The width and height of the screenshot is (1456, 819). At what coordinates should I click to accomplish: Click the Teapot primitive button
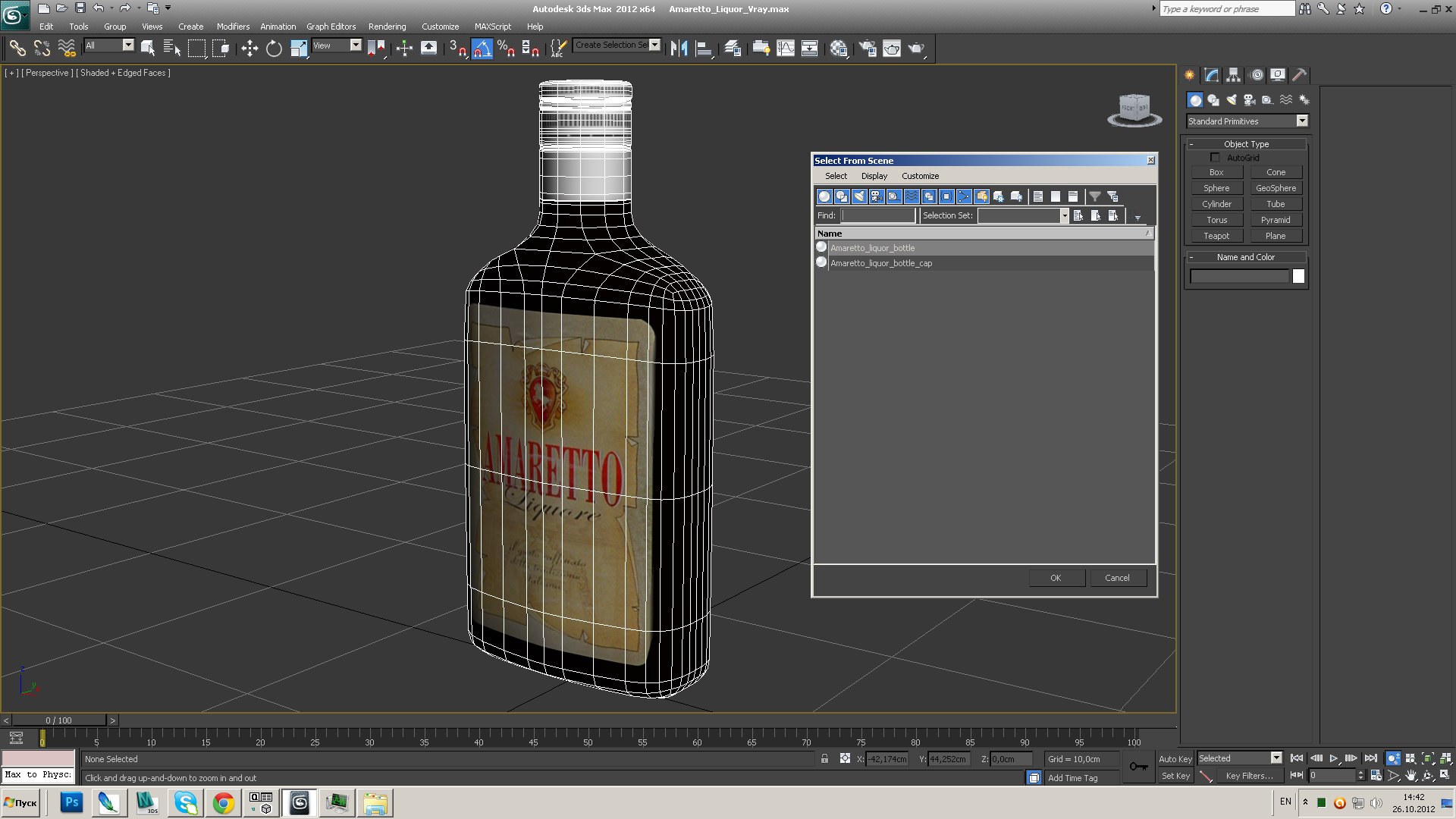pyautogui.click(x=1216, y=236)
